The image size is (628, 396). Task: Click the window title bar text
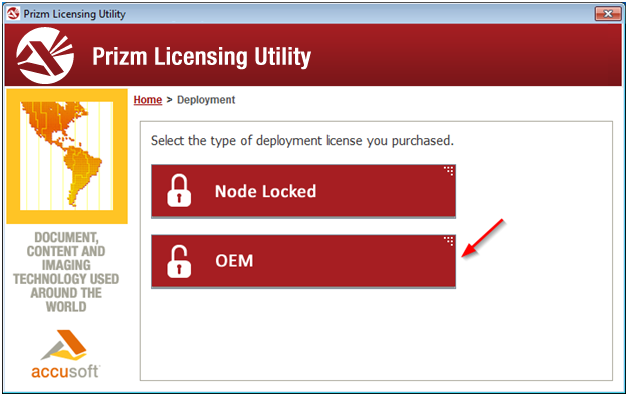[74, 14]
